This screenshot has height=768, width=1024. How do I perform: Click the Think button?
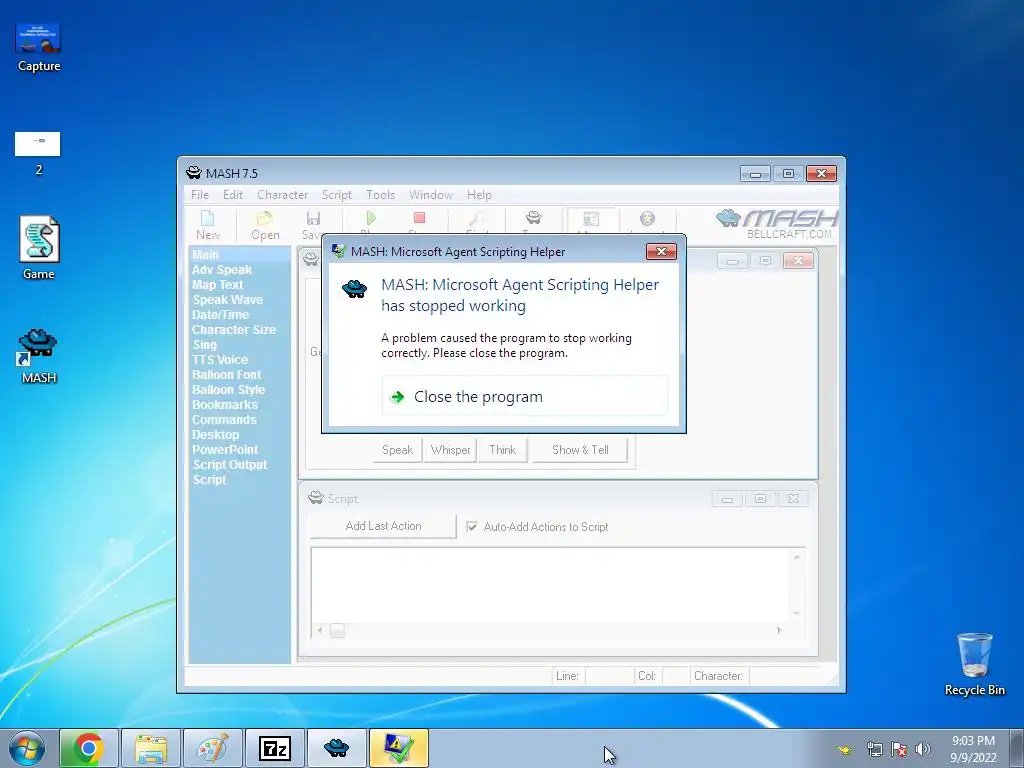click(x=502, y=450)
